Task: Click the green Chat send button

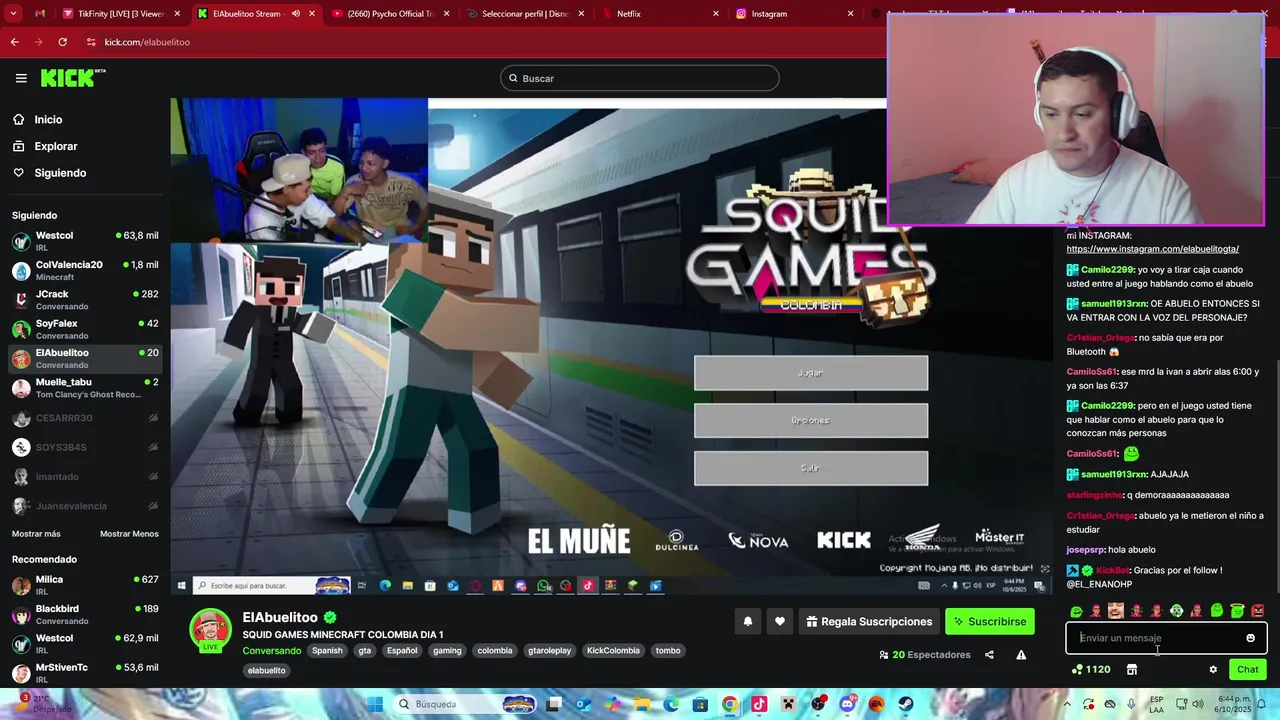Action: 1248,670
